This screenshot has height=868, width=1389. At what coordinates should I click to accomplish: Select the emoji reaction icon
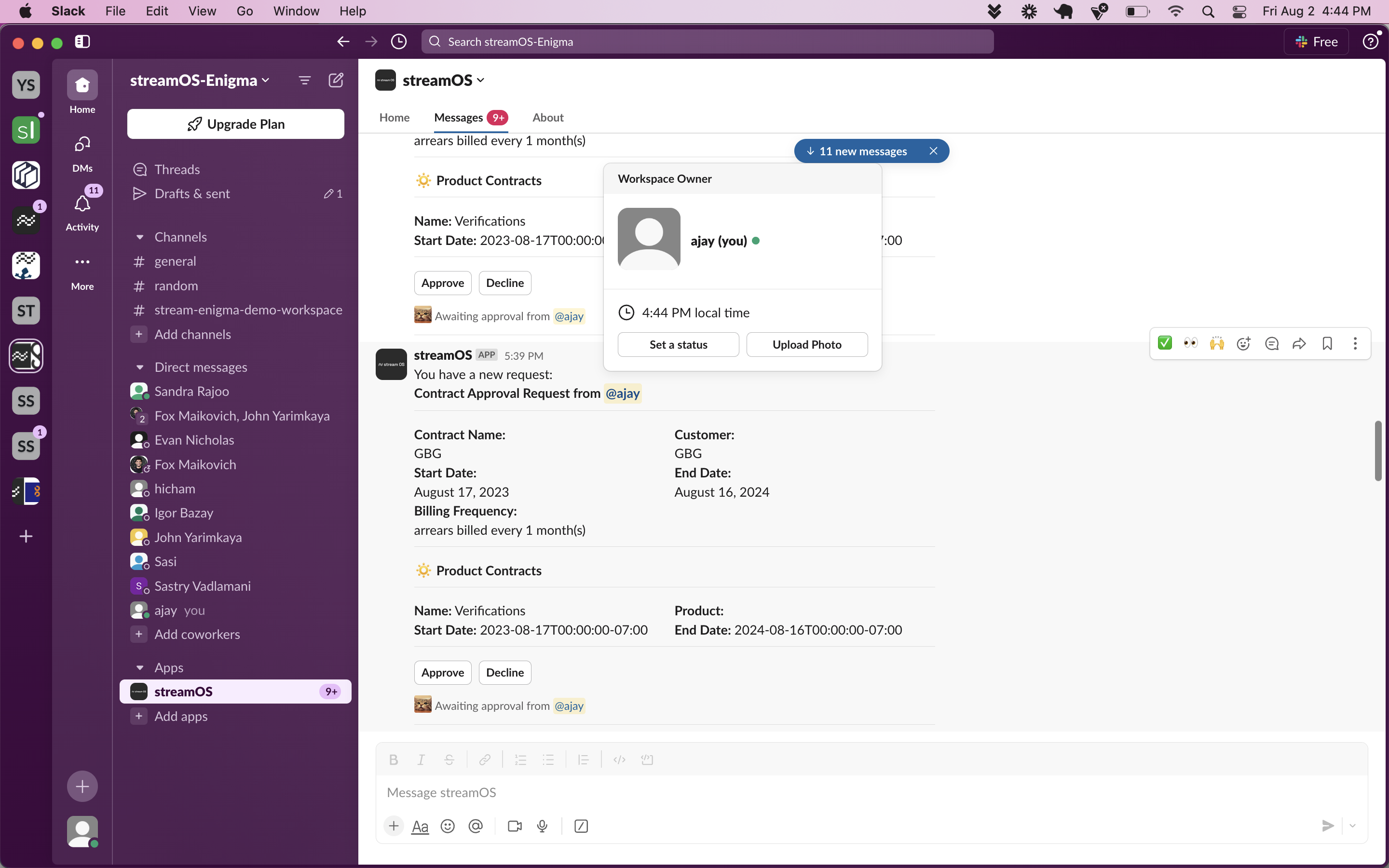pos(1244,344)
